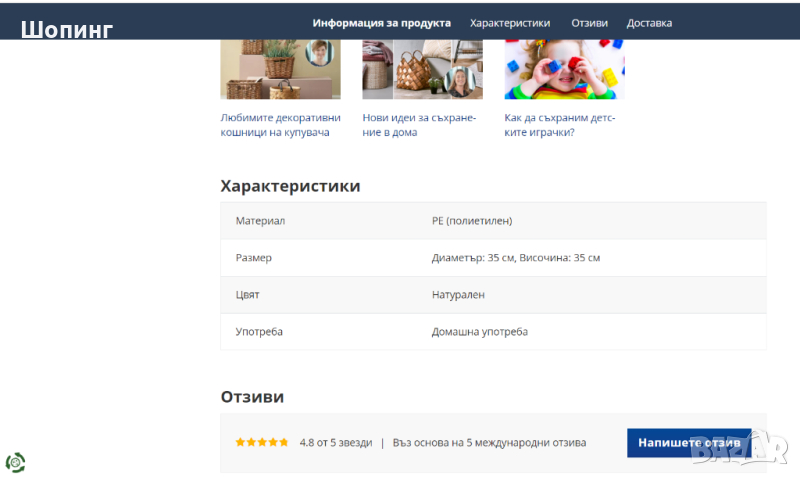Viewport: 800px width, 477px height.
Task: Click the international reviews count text
Action: tap(489, 442)
